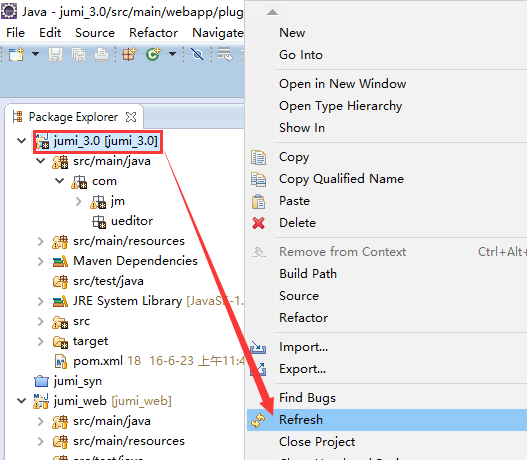Click the target folder icon
The width and height of the screenshot is (527, 460).
60,342
